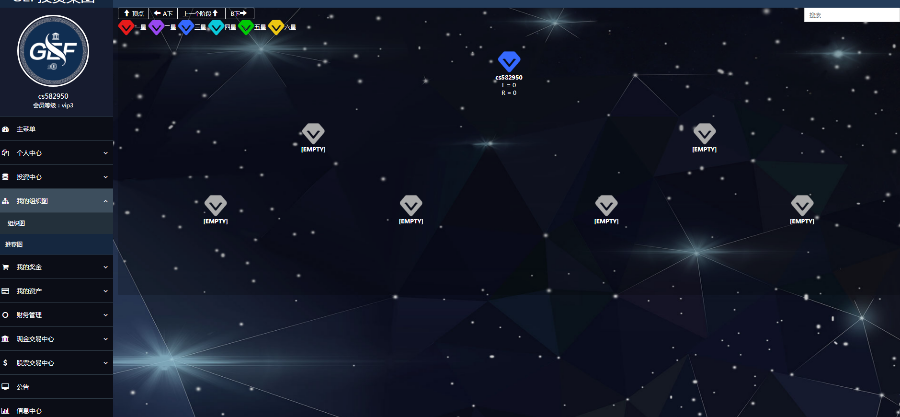Image resolution: width=900 pixels, height=417 pixels.
Task: Click the username cs582950 under the logo
Action: pos(53,96)
